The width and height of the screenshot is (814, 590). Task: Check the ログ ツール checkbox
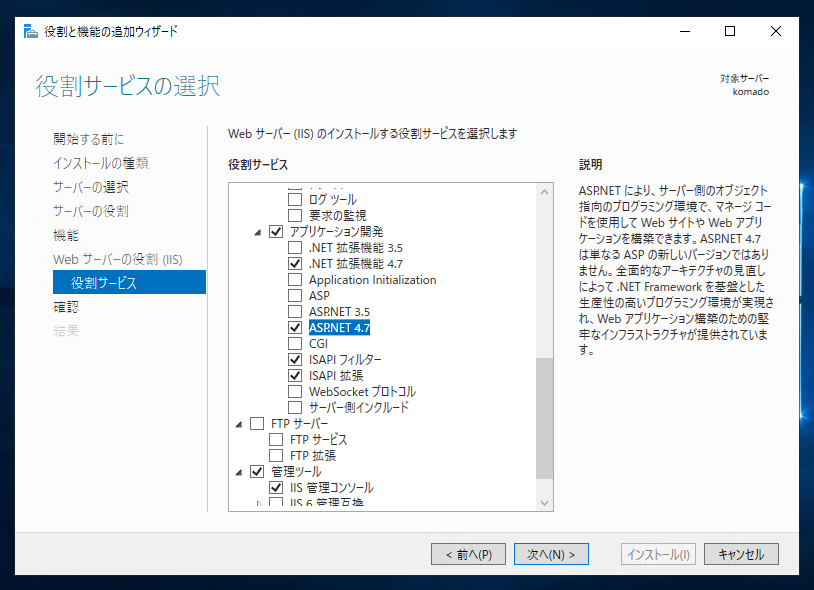pos(295,199)
